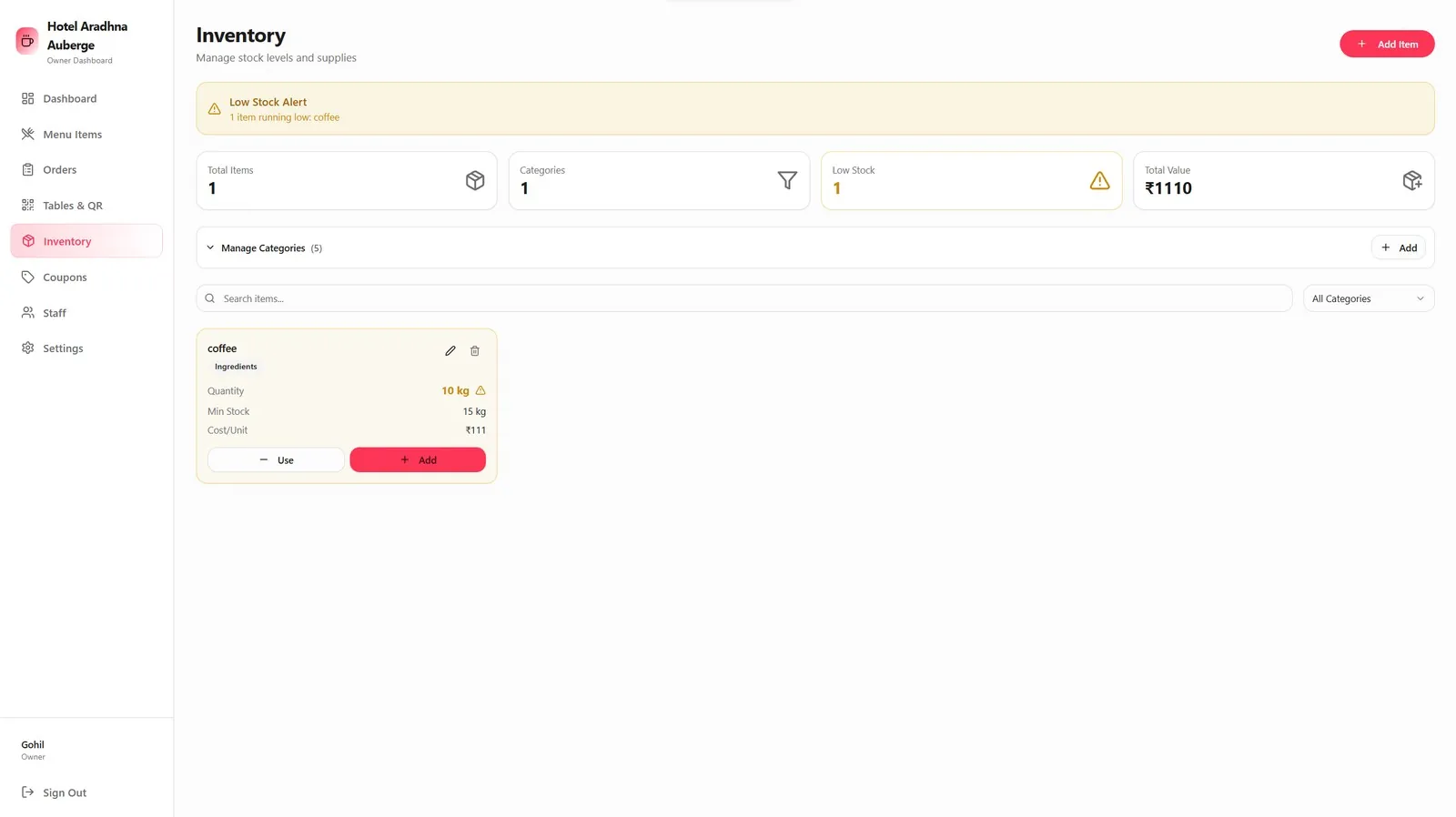Click the Dashboard grid icon
1456x817 pixels.
[x=28, y=98]
